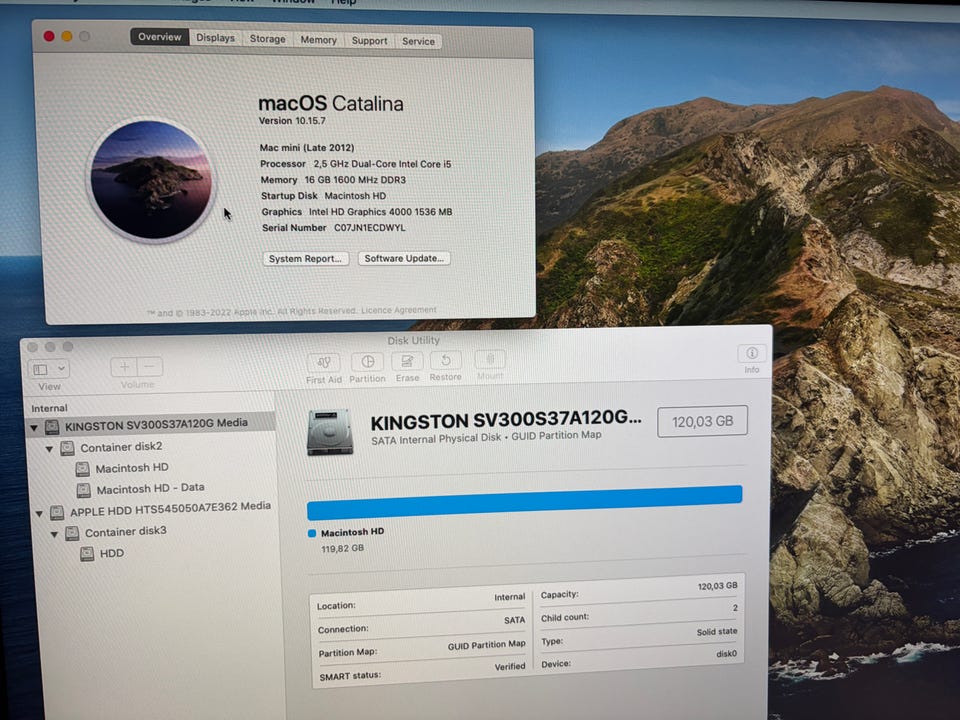Click the Partition Map GUID Partition Map value
960x720 pixels.
point(486,645)
